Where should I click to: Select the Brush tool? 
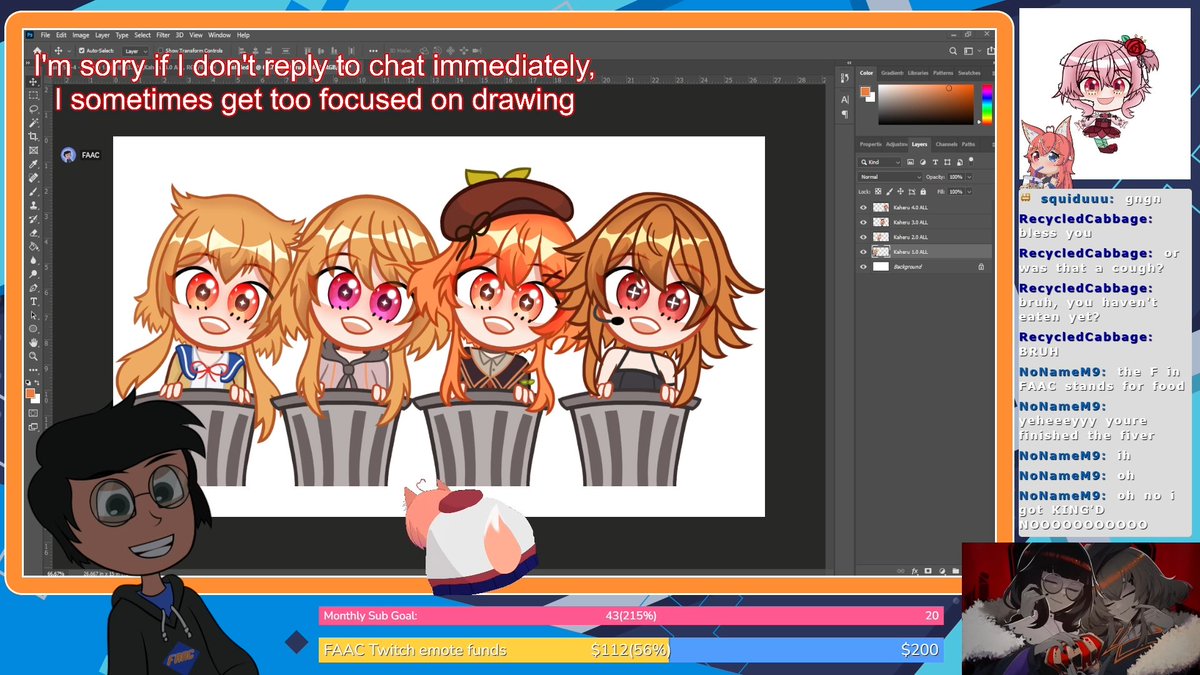(34, 191)
